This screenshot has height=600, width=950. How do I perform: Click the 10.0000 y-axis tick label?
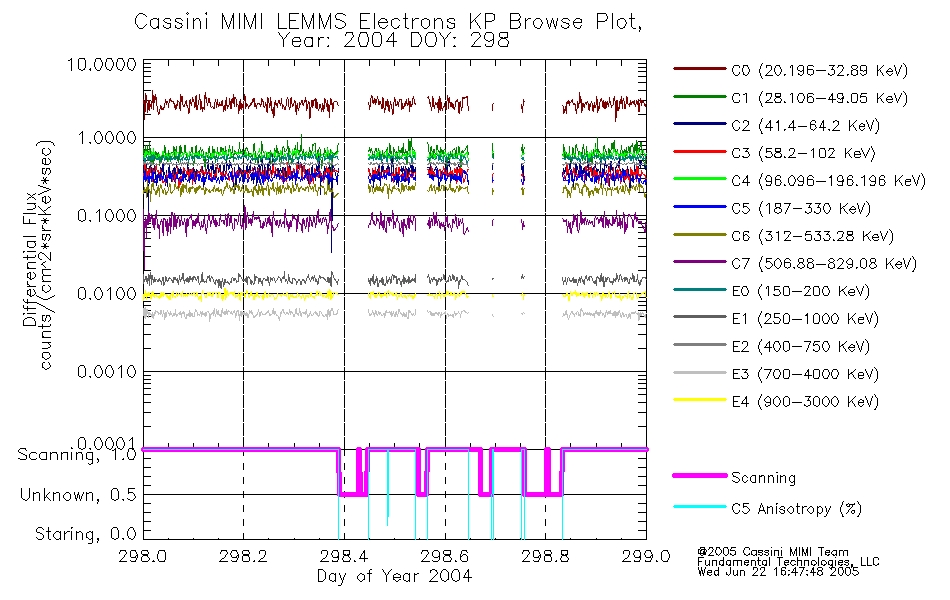point(102,64)
